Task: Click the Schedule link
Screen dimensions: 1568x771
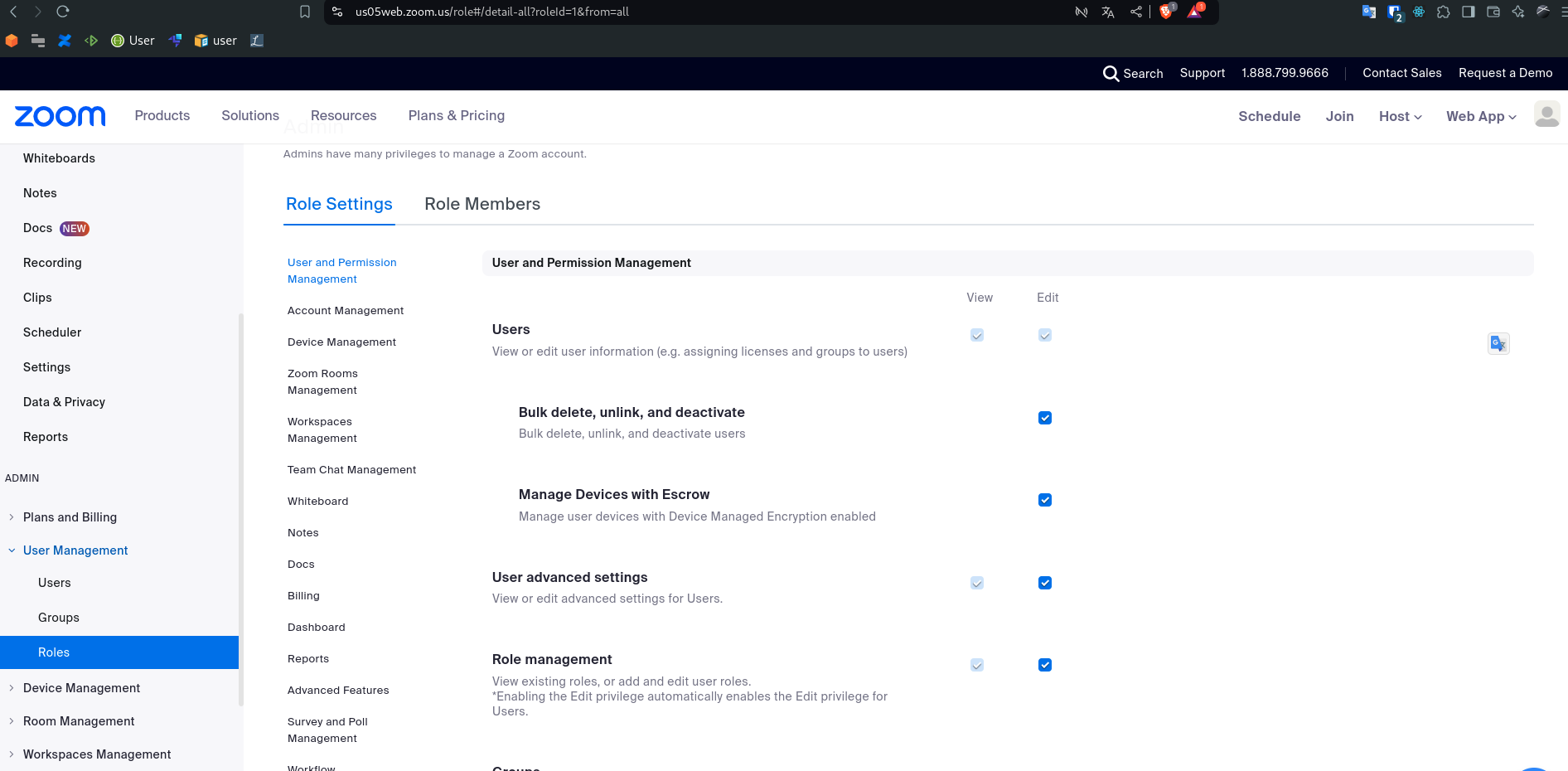Action: pyautogui.click(x=1269, y=117)
